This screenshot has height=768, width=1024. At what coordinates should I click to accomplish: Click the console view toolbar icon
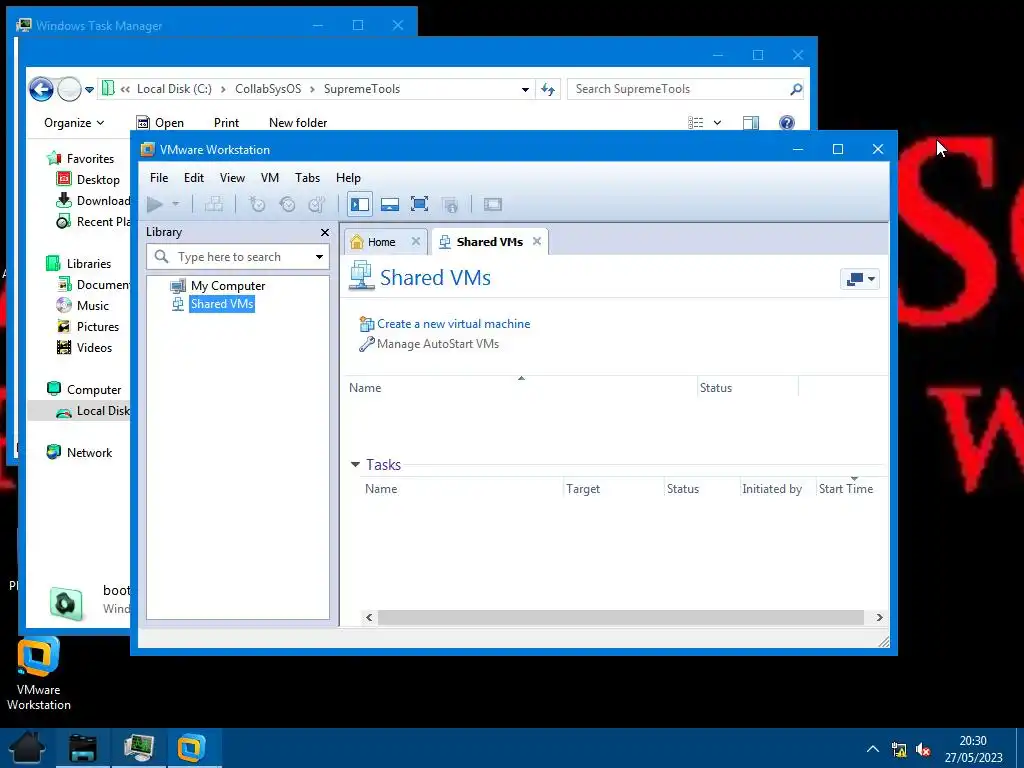click(492, 204)
